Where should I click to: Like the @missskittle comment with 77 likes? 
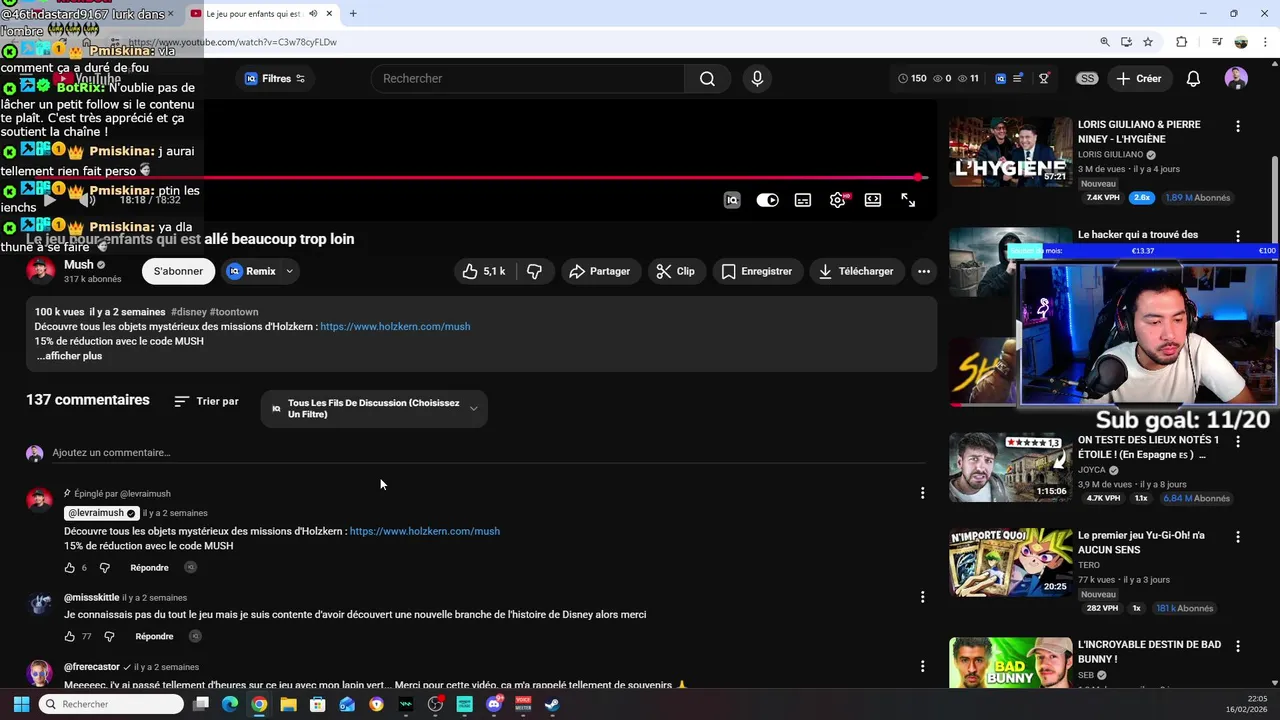tap(70, 636)
